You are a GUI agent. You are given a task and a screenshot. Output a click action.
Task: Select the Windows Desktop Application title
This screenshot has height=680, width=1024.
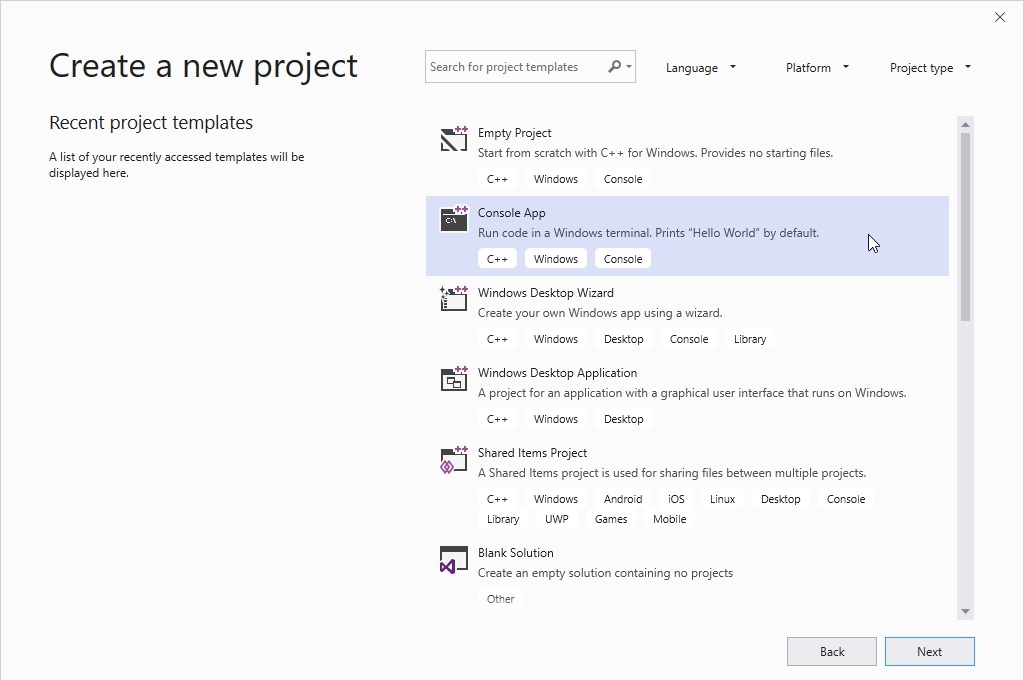[557, 373]
